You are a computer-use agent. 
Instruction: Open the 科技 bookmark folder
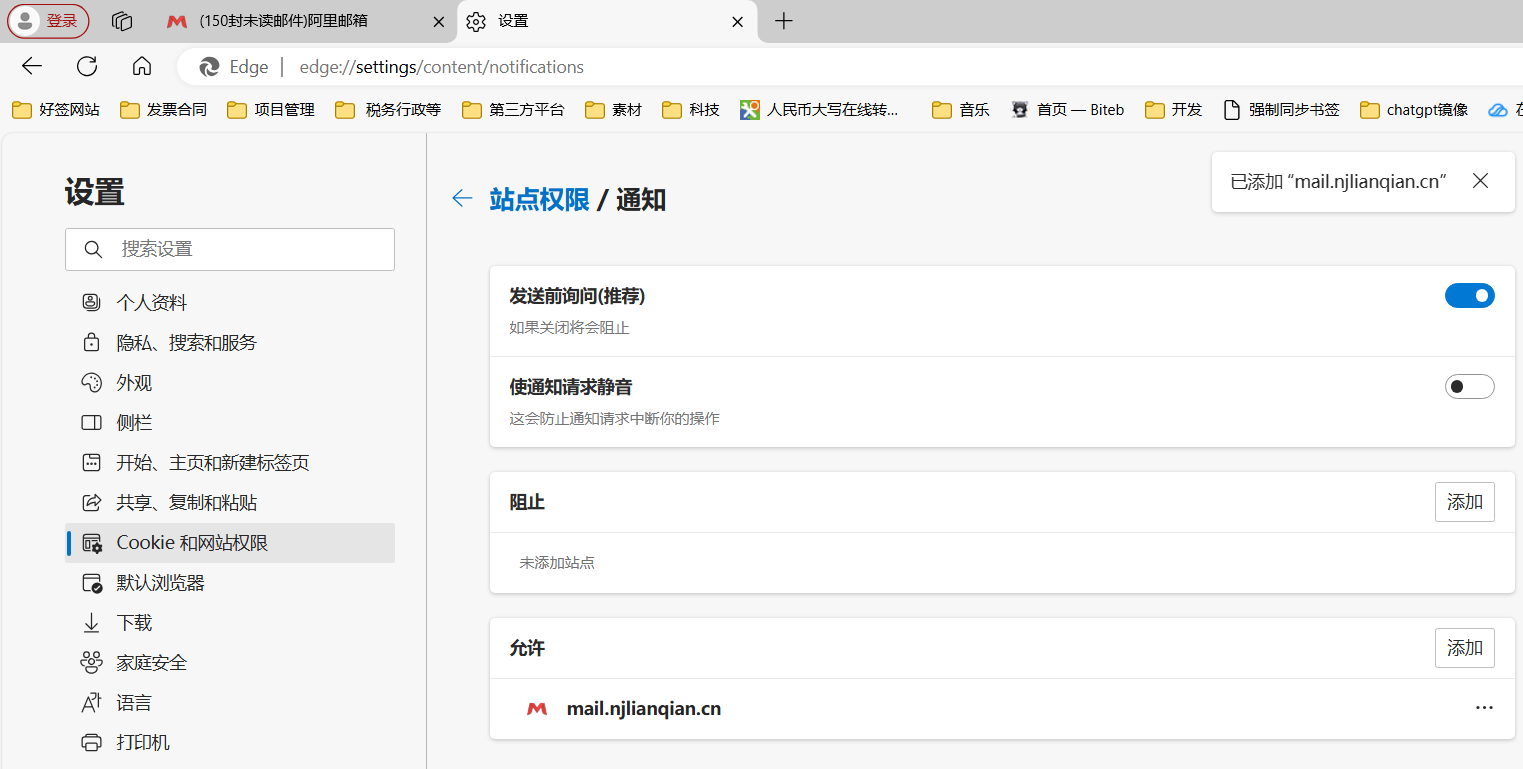point(691,110)
